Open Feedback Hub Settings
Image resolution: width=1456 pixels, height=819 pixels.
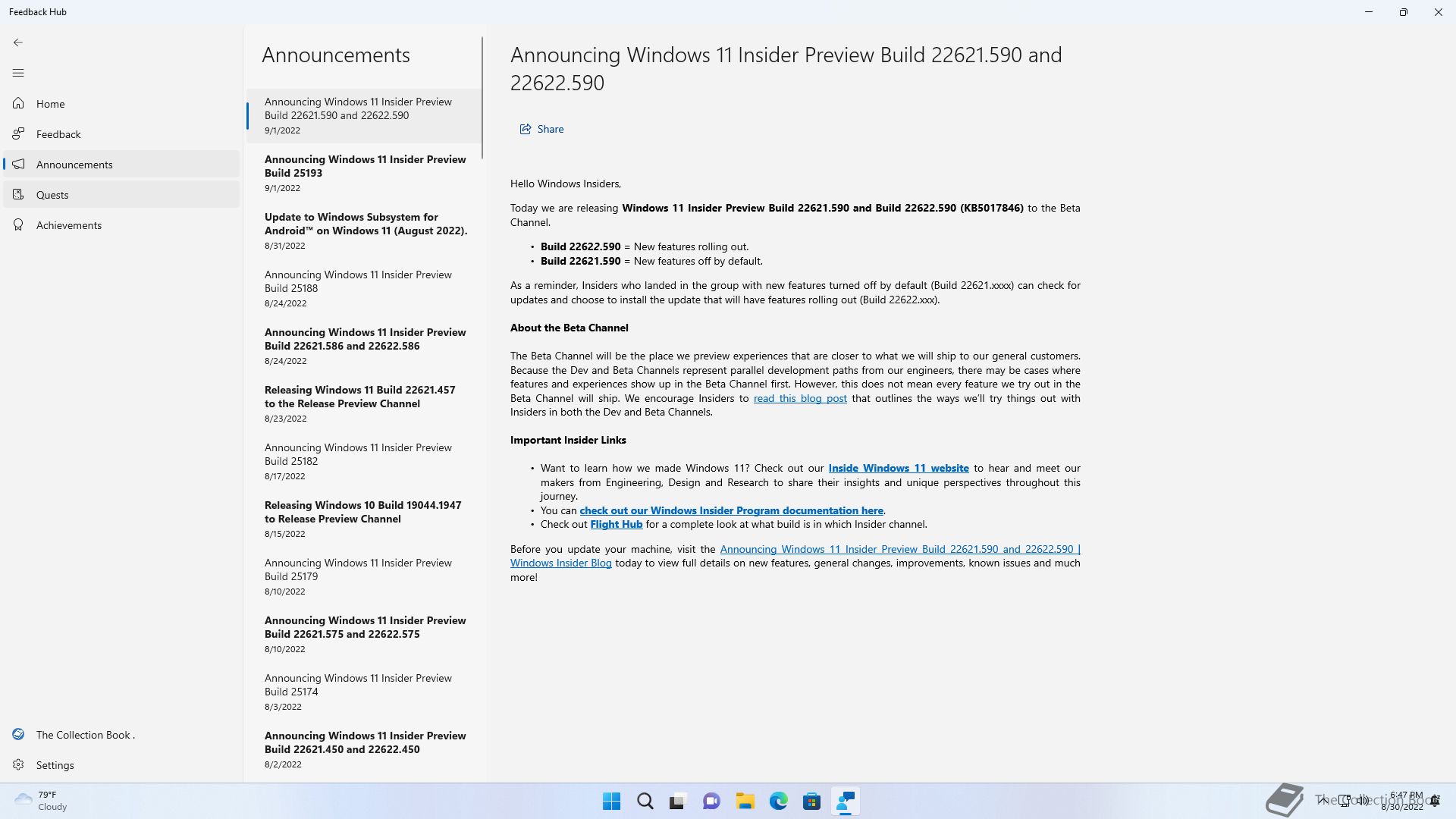(121, 765)
